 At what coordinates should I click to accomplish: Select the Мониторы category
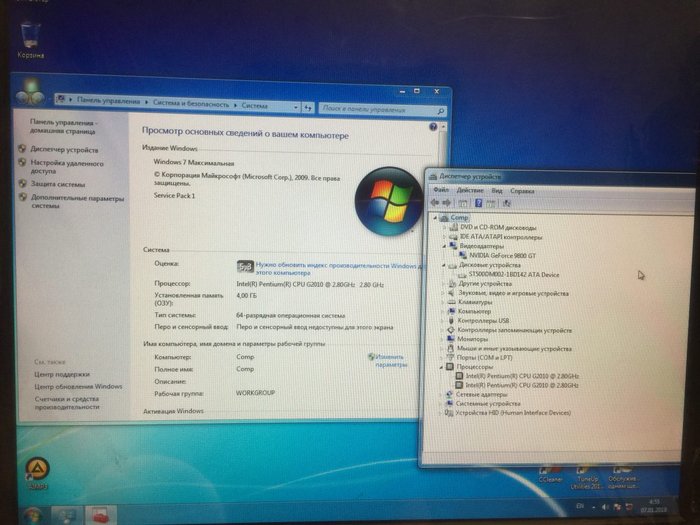click(x=472, y=339)
